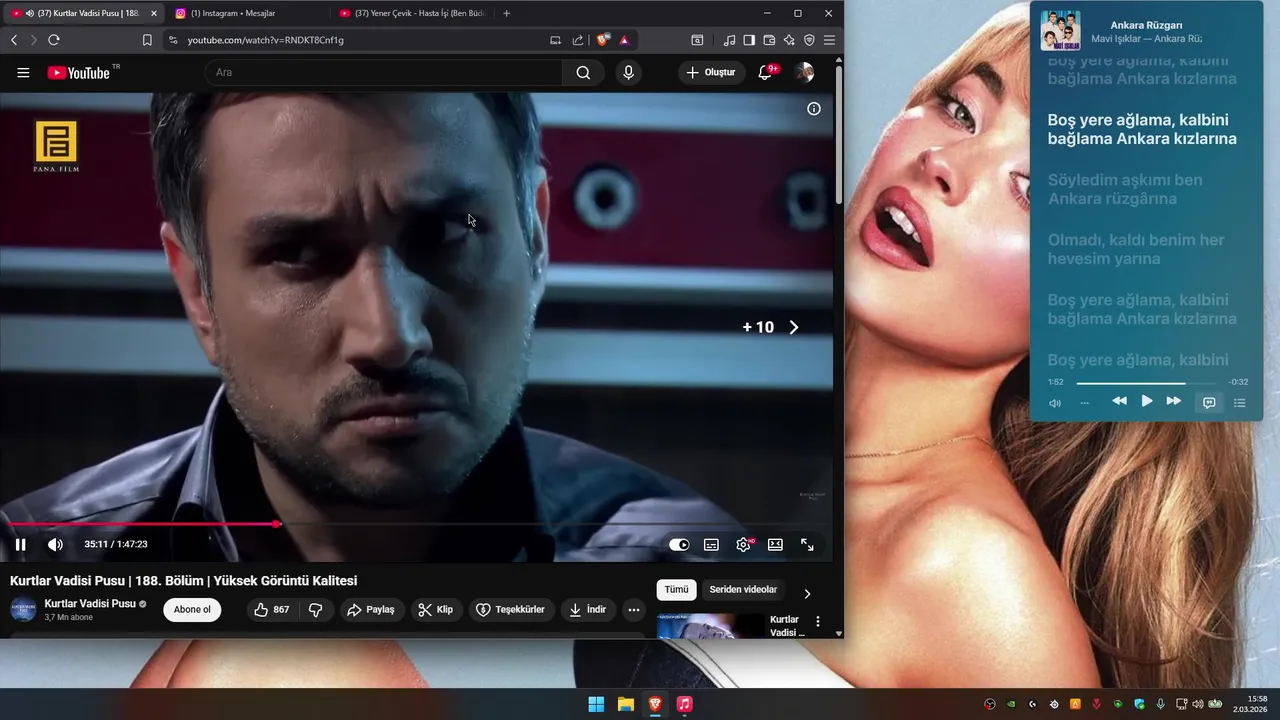Open the suggested video thumbnail
Screen dimensions: 1280x720
tap(710, 625)
